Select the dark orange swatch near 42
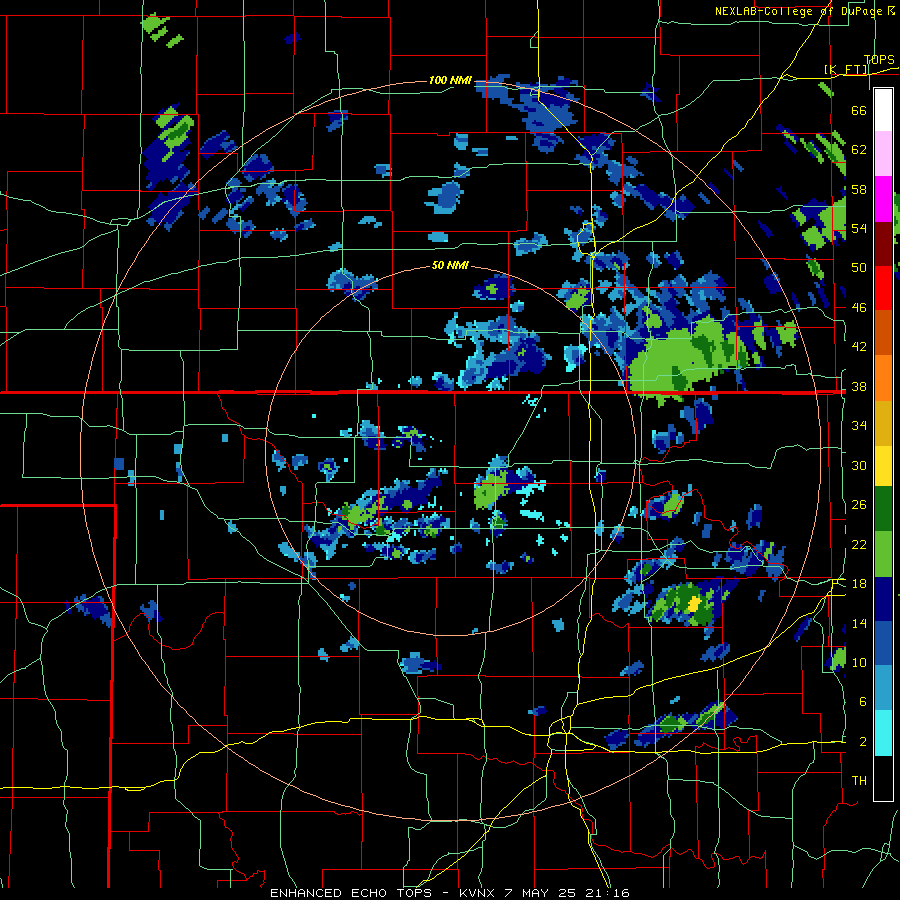 tap(883, 332)
